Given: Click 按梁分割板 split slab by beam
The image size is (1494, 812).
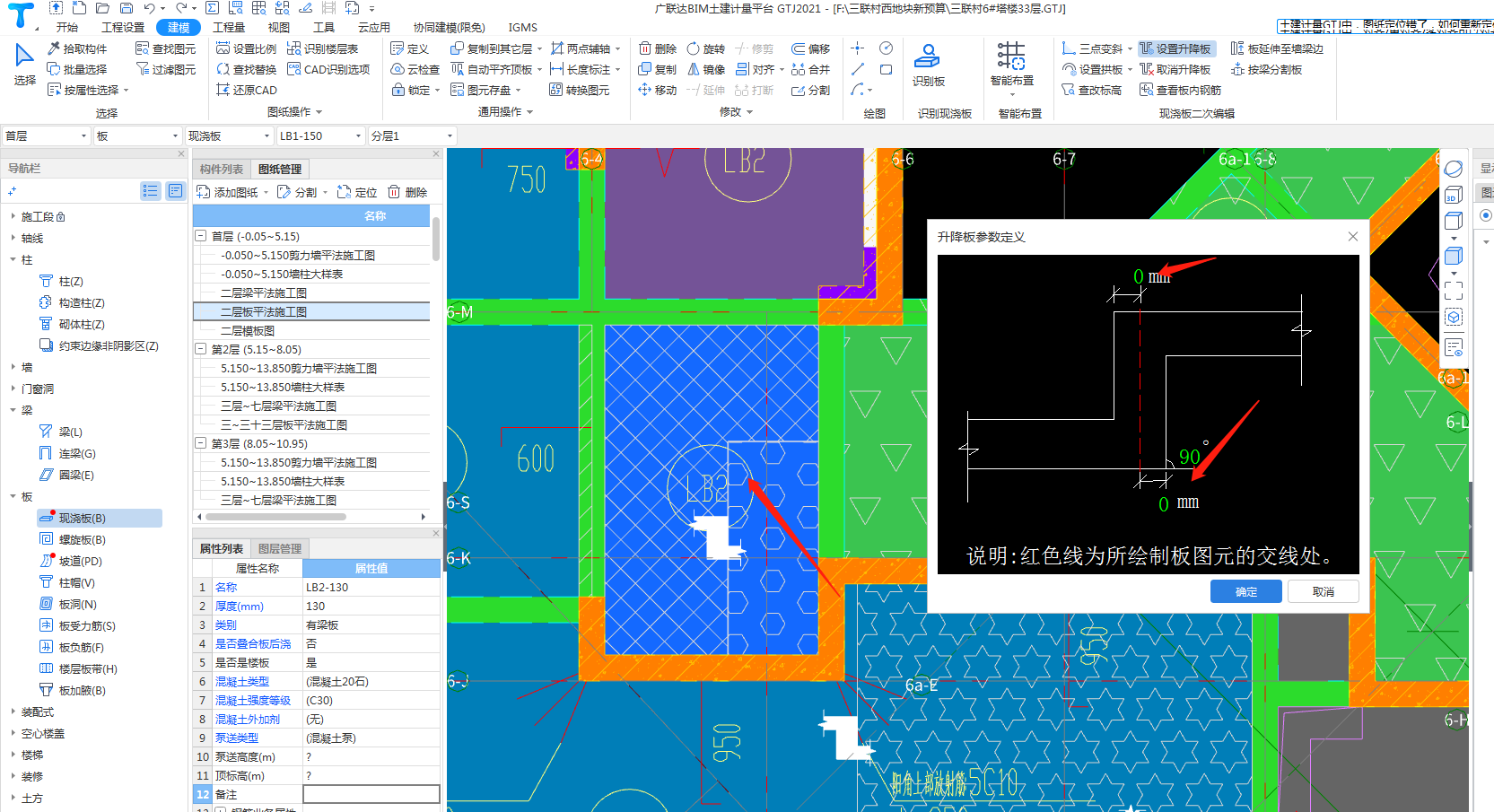Looking at the screenshot, I should 1266,69.
